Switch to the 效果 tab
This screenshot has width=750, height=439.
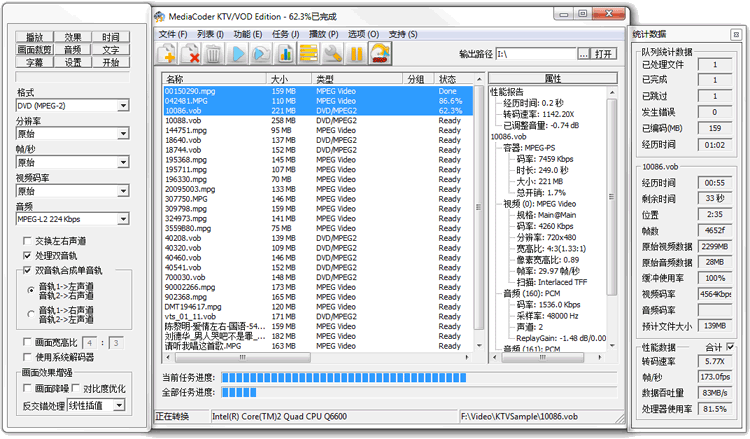click(73, 37)
